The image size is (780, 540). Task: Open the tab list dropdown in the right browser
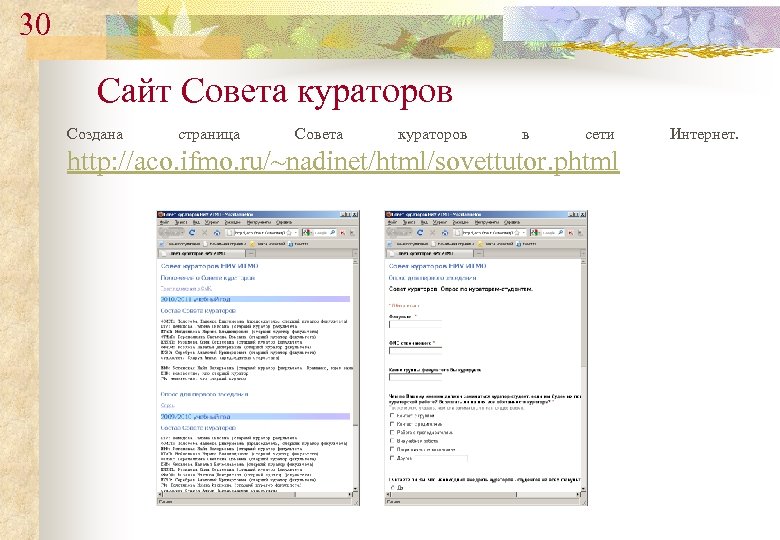(x=583, y=254)
